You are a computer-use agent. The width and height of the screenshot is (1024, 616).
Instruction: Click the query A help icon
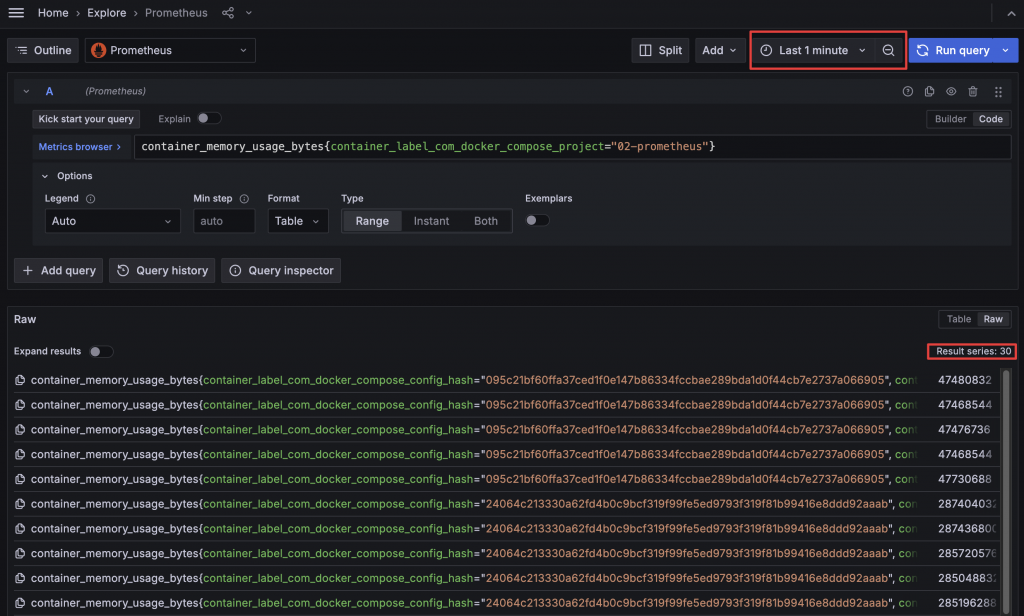pos(908,91)
